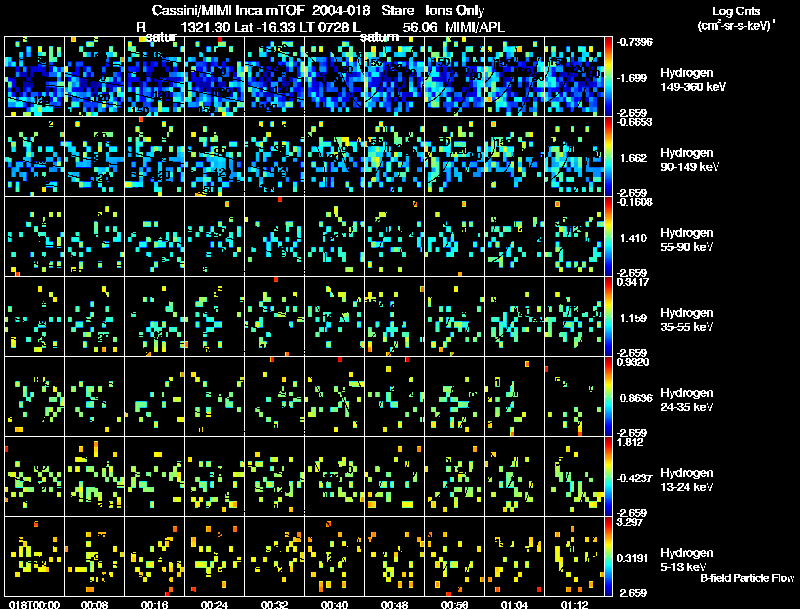
Task: Click the 'Lat -16.33' header value
Action: click(265, 28)
